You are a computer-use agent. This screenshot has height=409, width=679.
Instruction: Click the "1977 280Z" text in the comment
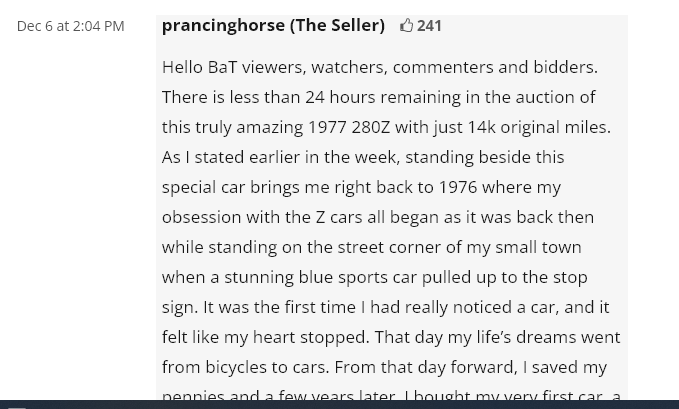pyautogui.click(x=349, y=127)
